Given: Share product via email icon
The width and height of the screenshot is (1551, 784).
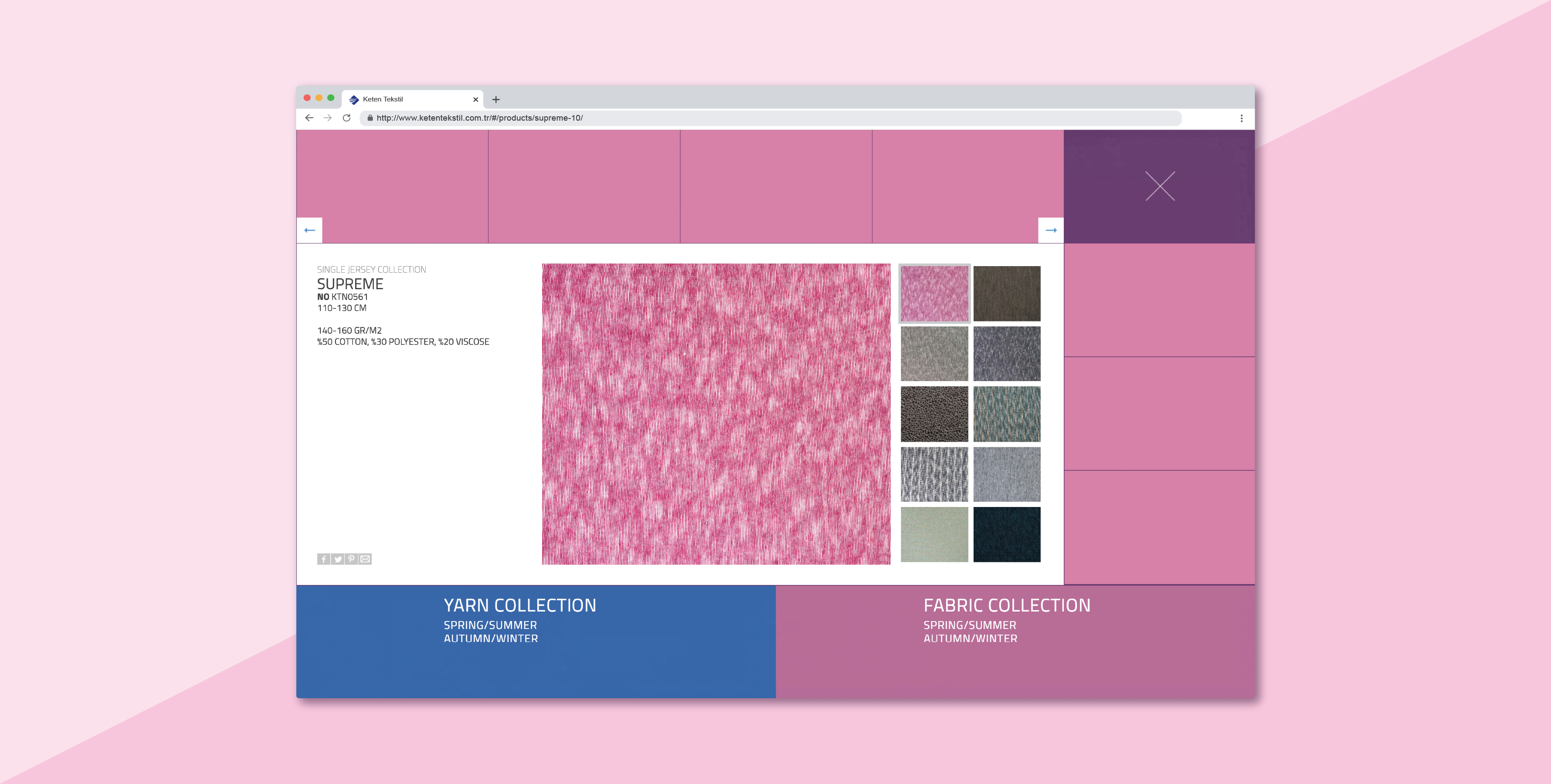Looking at the screenshot, I should point(366,560).
